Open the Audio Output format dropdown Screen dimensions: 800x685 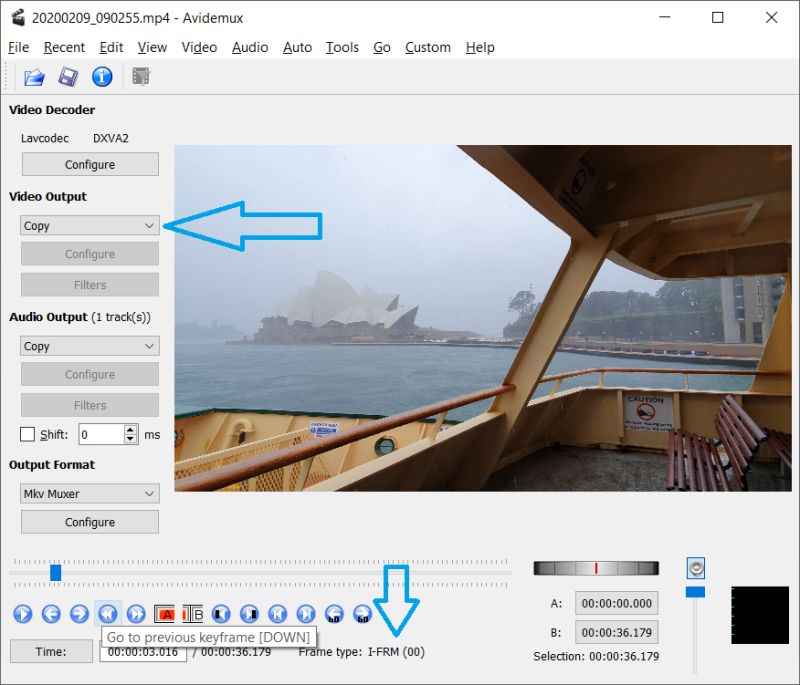pos(89,345)
